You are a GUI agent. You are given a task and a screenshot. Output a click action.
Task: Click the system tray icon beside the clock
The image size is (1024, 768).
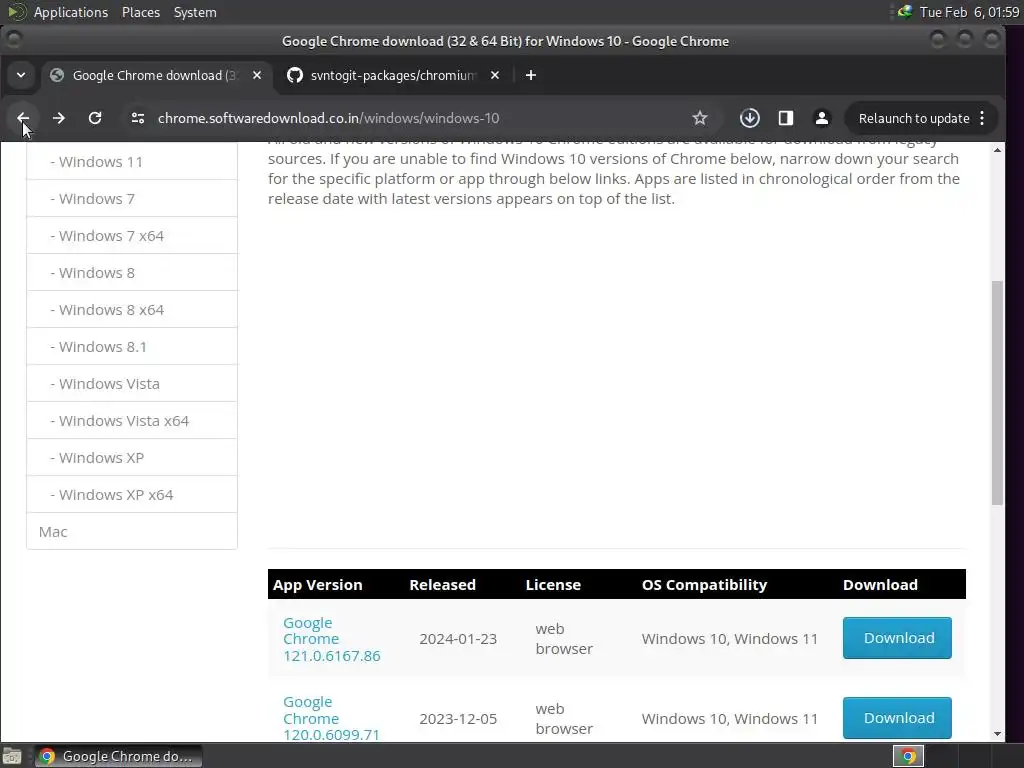click(x=904, y=12)
